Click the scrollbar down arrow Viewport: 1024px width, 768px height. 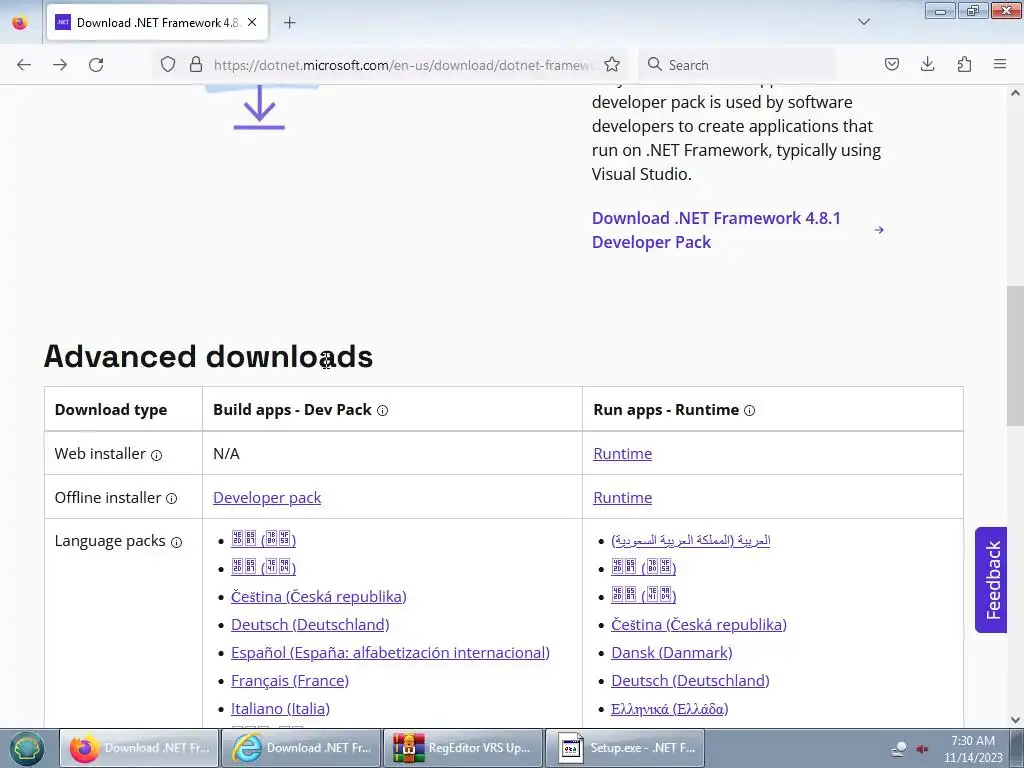point(1015,720)
